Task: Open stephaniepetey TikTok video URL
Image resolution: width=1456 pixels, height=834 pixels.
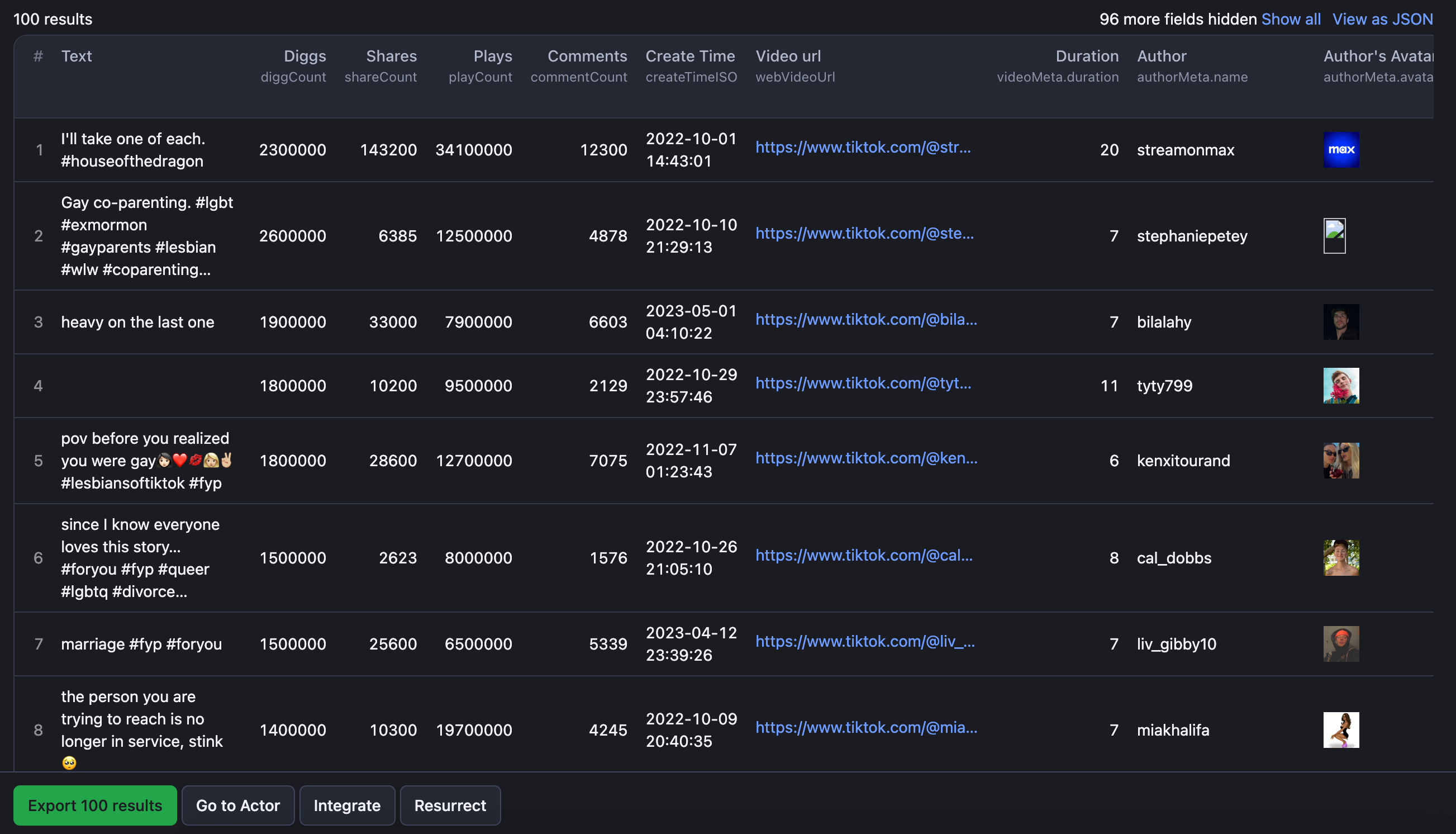Action: [863, 234]
